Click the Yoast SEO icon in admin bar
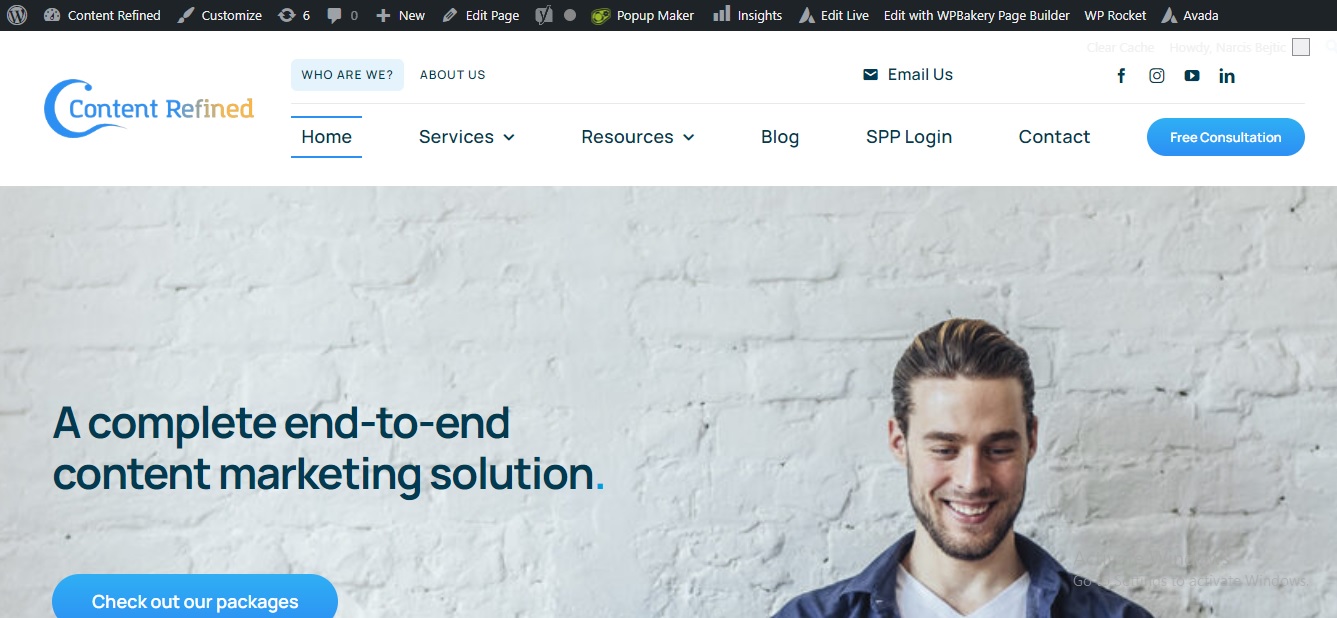This screenshot has width=1337, height=618. 544,15
